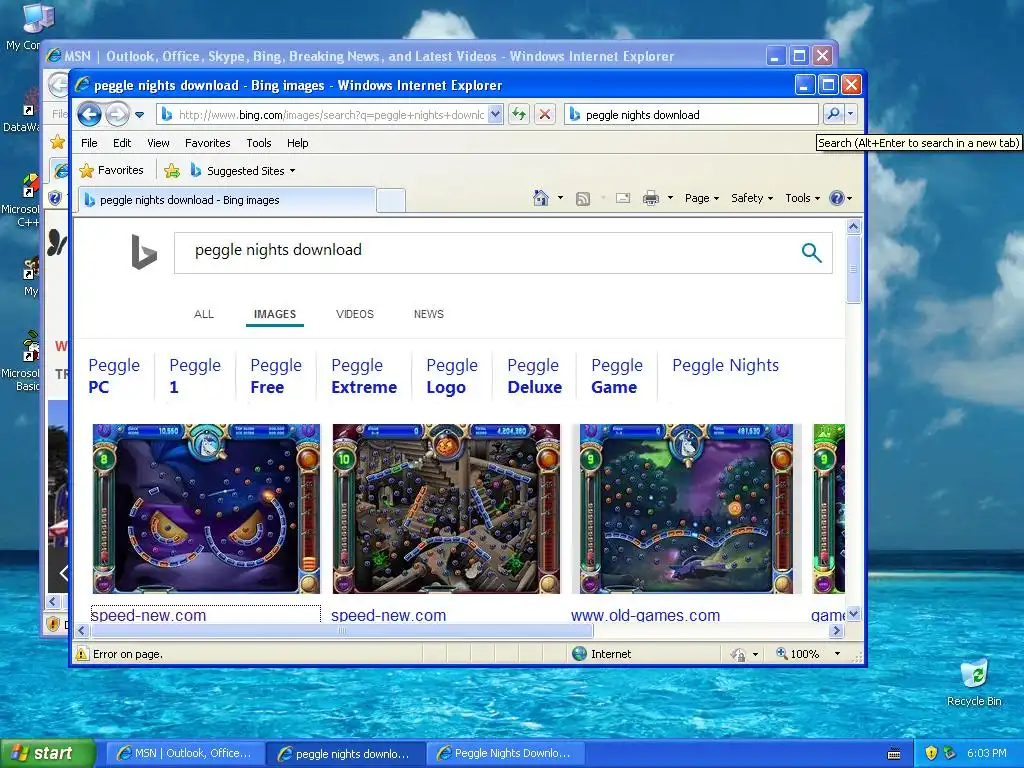Open the View menu
This screenshot has width=1024, height=768.
[x=158, y=143]
